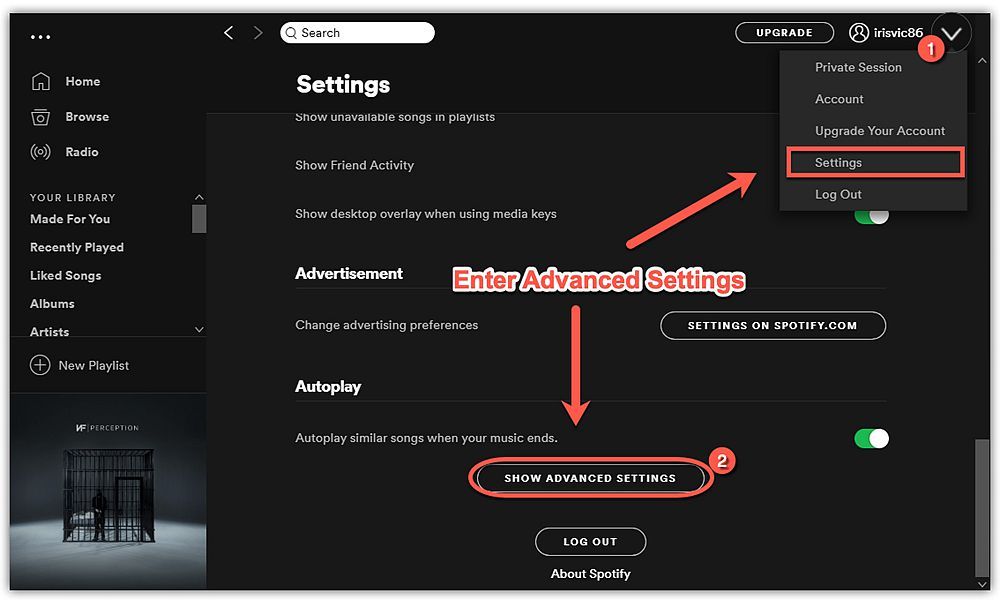
Task: Open the About Spotify link
Action: click(591, 574)
